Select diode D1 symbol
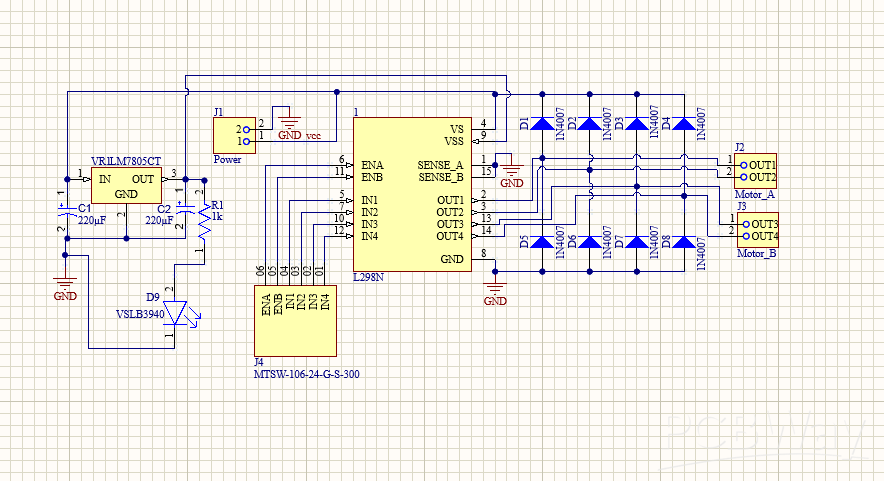884x481 pixels. (x=541, y=124)
